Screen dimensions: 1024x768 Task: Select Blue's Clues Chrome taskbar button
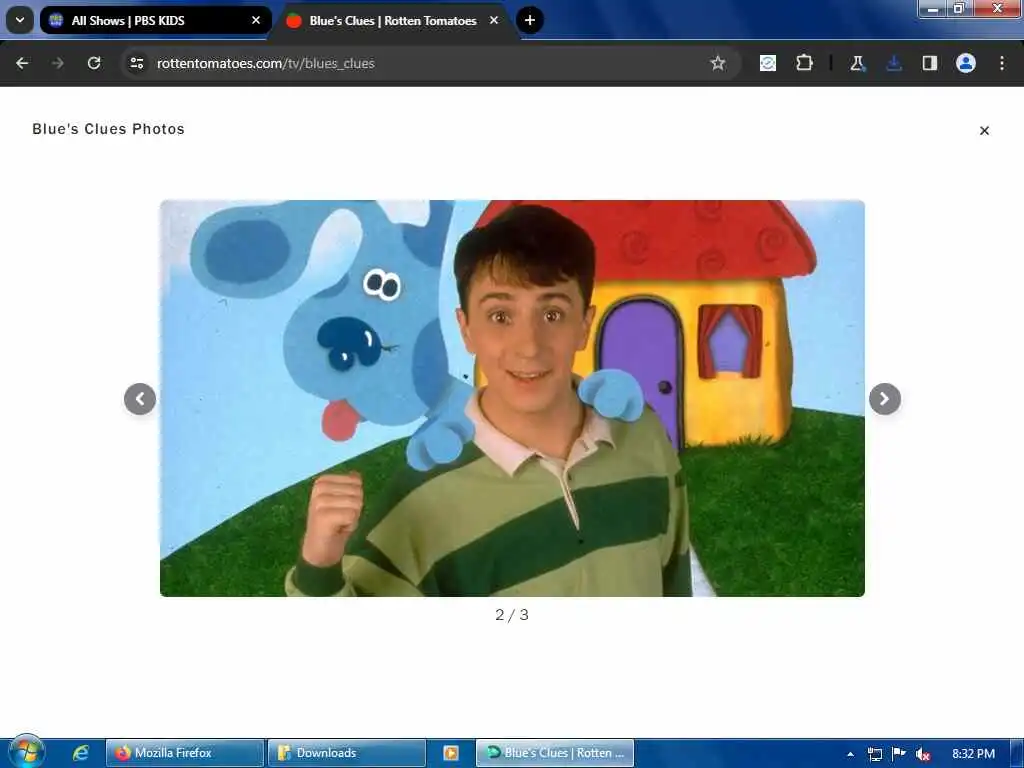click(554, 753)
